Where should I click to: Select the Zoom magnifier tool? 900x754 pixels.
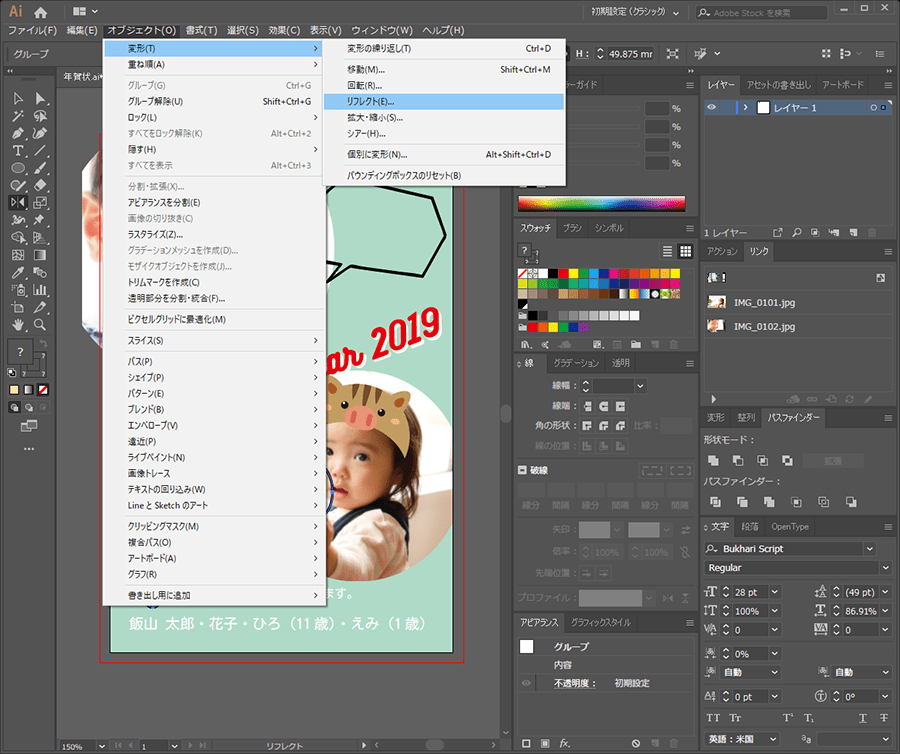coord(40,324)
